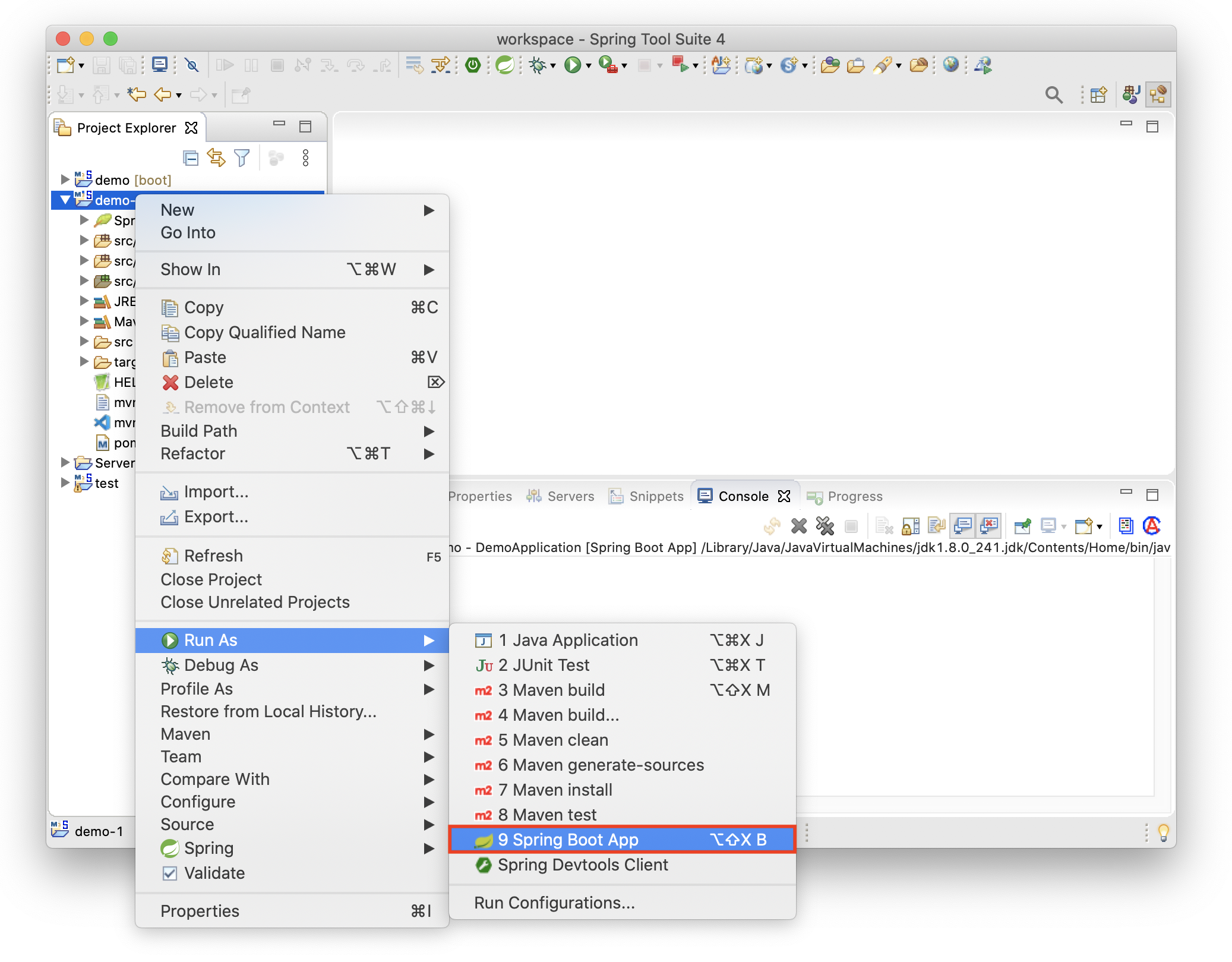The image size is (1232, 962).
Task: Click the back navigation arrow toolbar icon
Action: click(162, 94)
